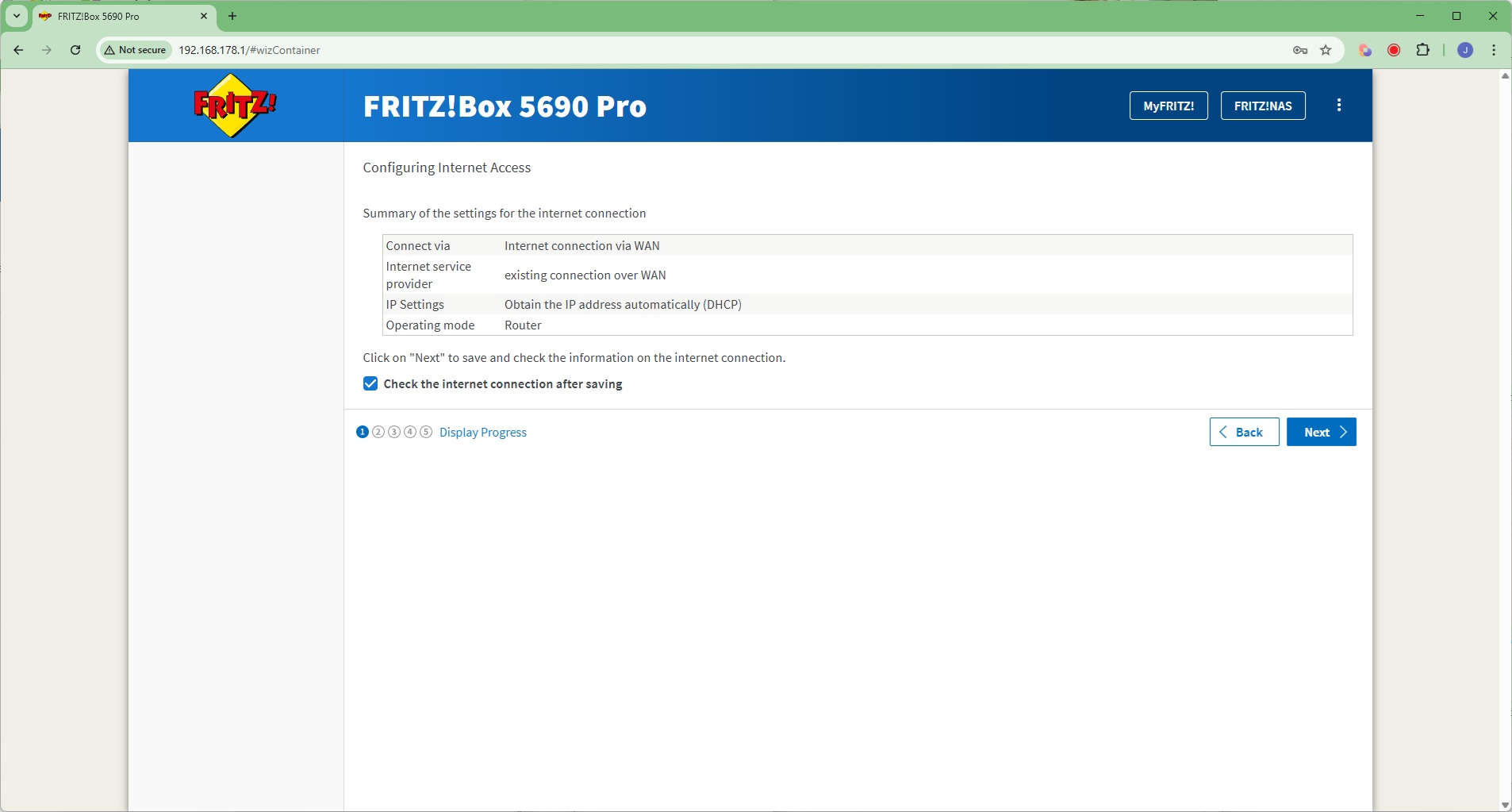
Task: Click the FRITZ!Box 5690 Pro header title
Action: click(505, 106)
